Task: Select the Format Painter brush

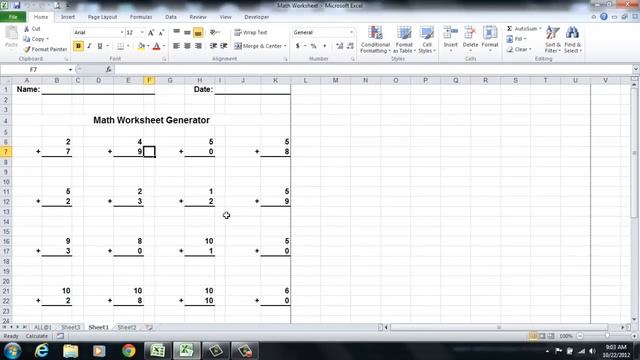Action: click(27, 49)
